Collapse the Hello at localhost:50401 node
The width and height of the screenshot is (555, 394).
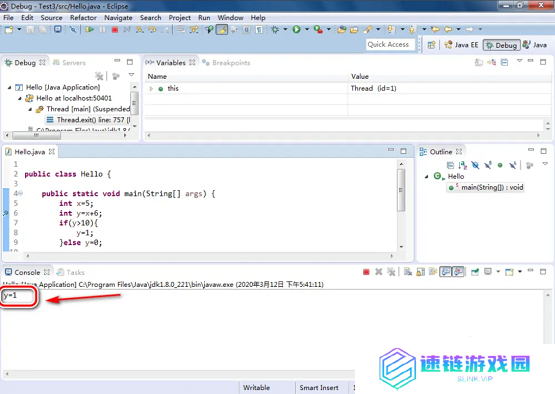[20, 98]
